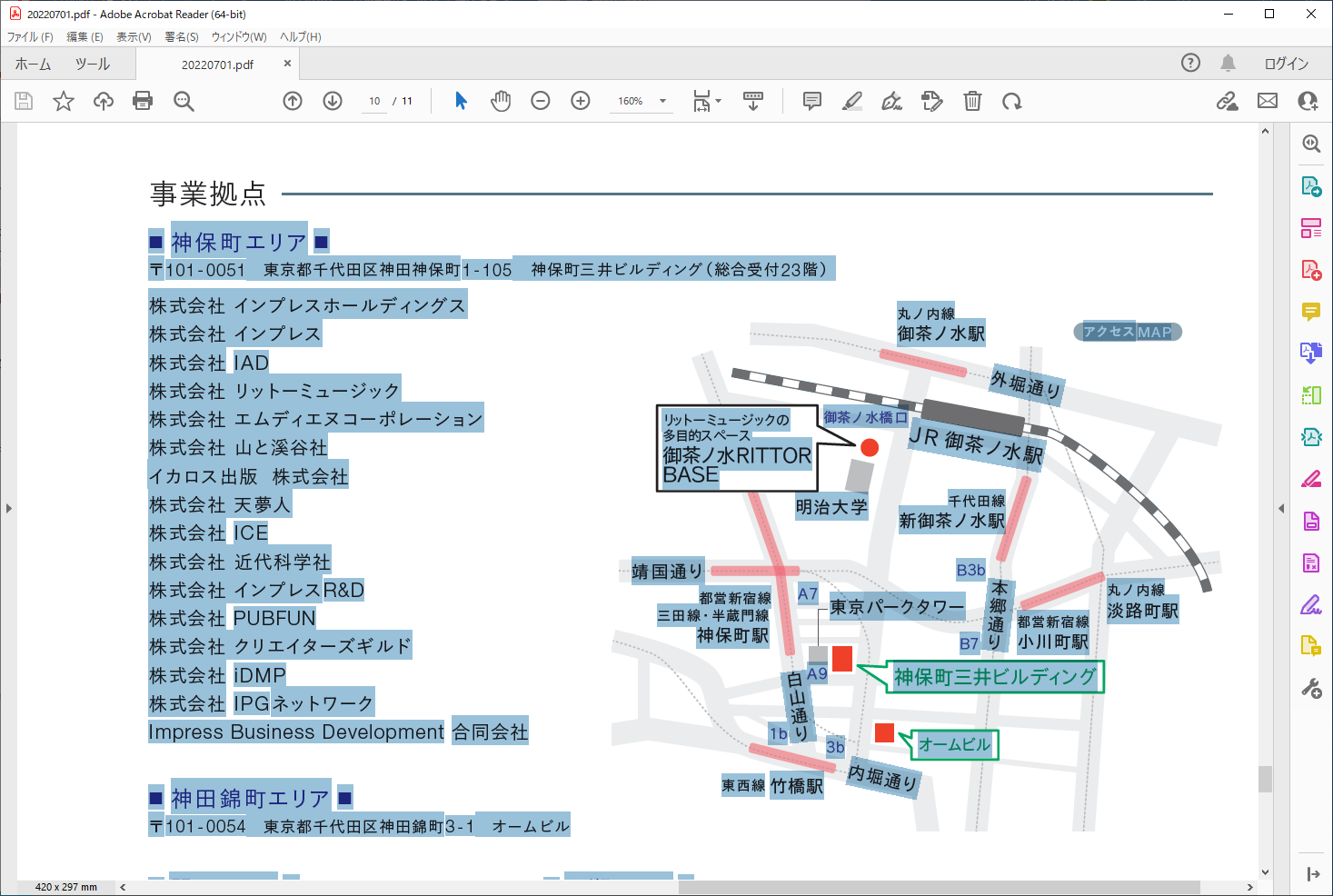The height and width of the screenshot is (896, 1333).
Task: Rotate the view with the circular arrow
Action: pyautogui.click(x=1012, y=101)
